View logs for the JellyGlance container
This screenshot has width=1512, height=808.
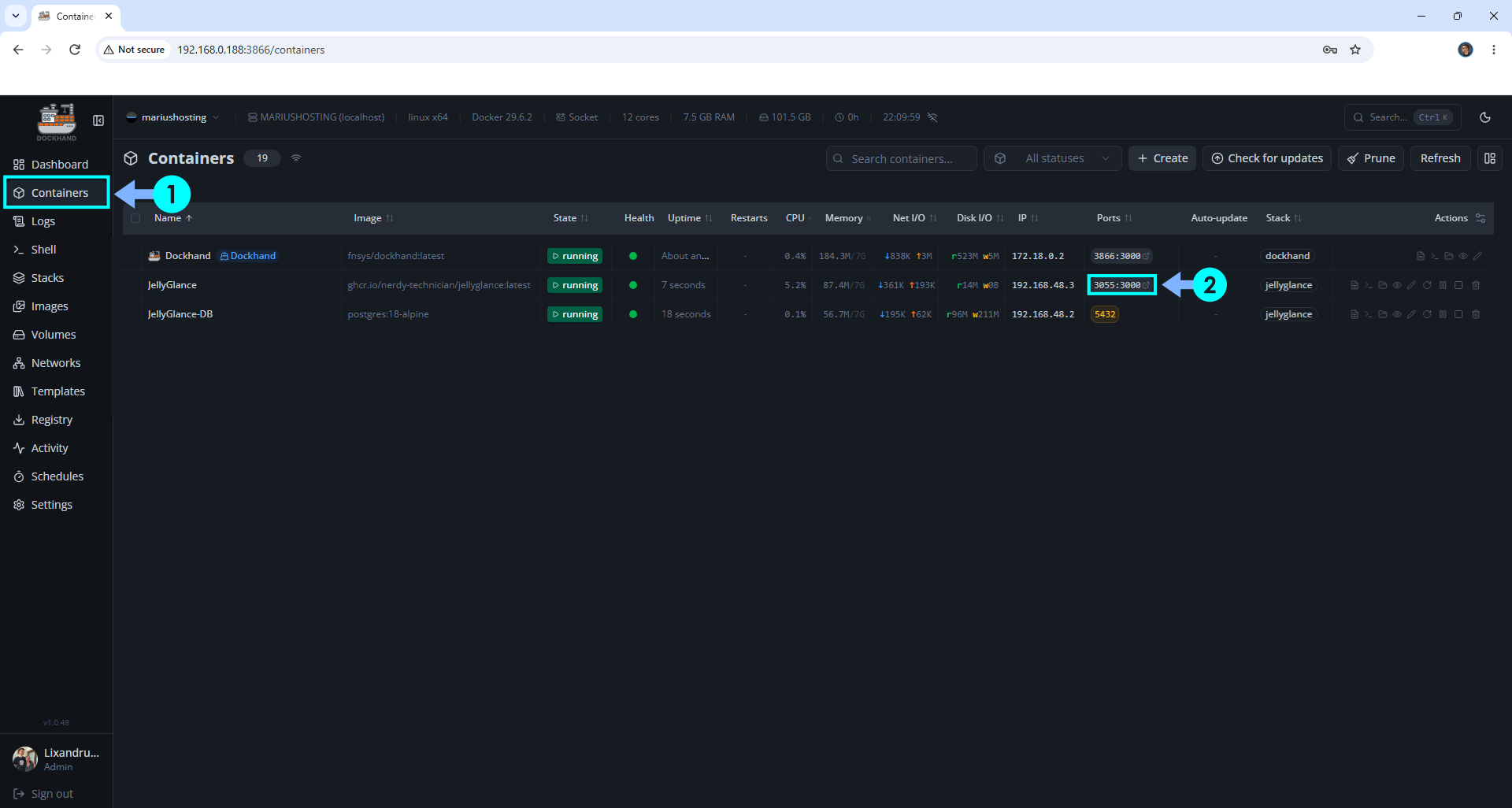coord(1354,285)
